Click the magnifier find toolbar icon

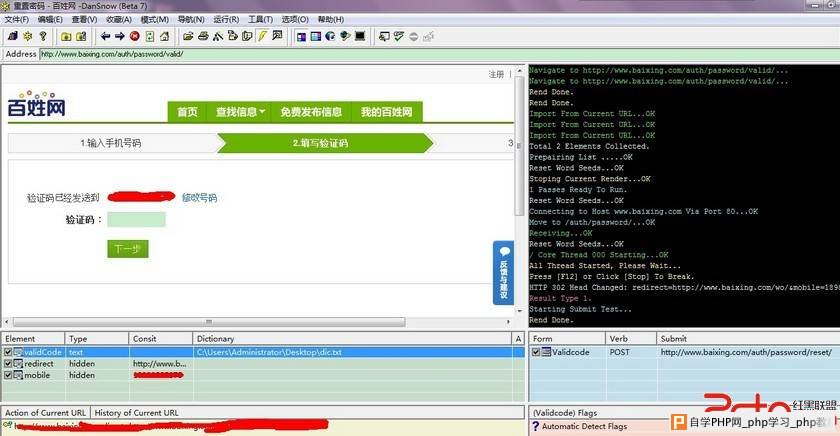277,36
